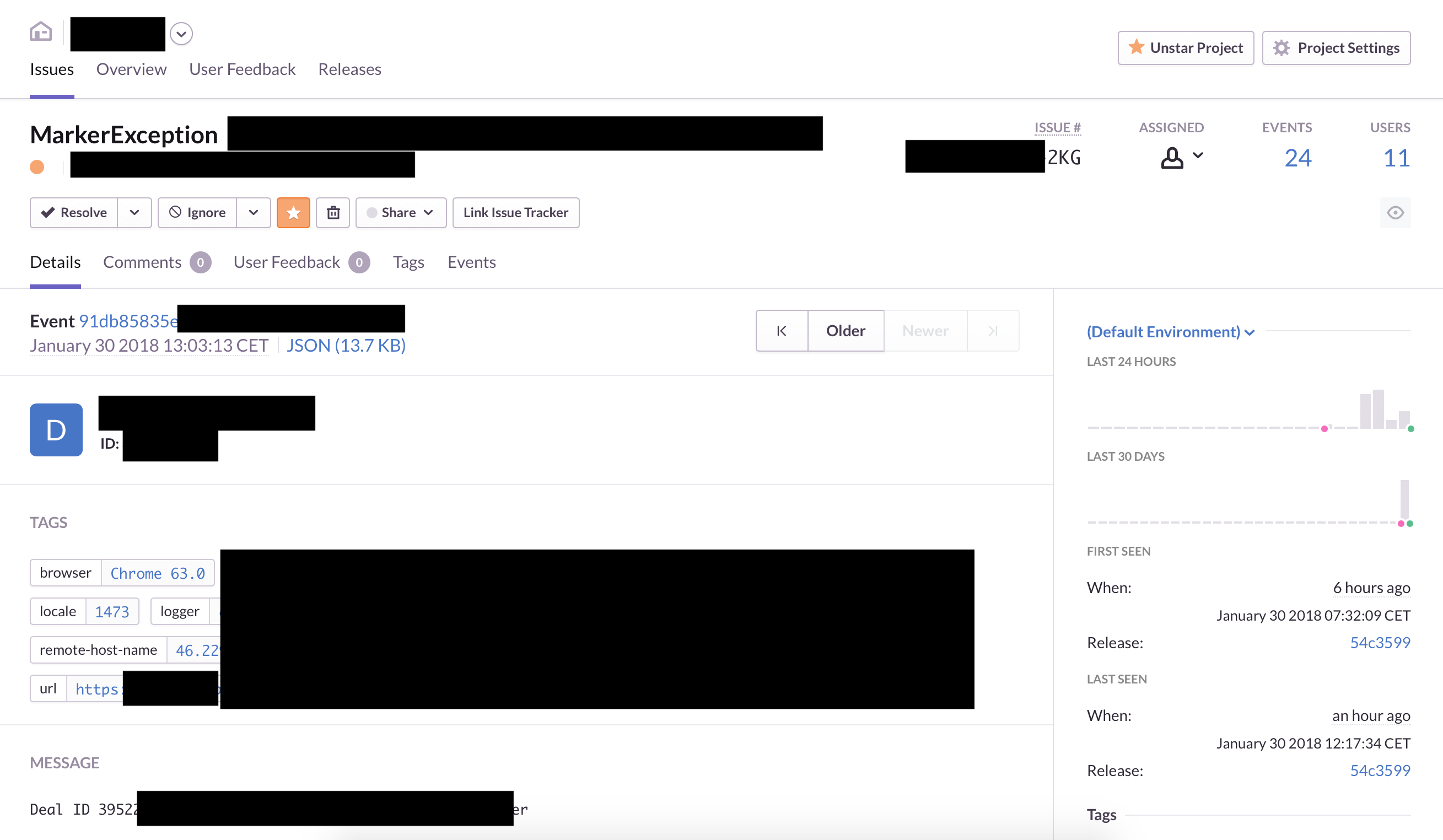The image size is (1443, 840).
Task: Switch to the Issues tab
Action: tap(52, 69)
